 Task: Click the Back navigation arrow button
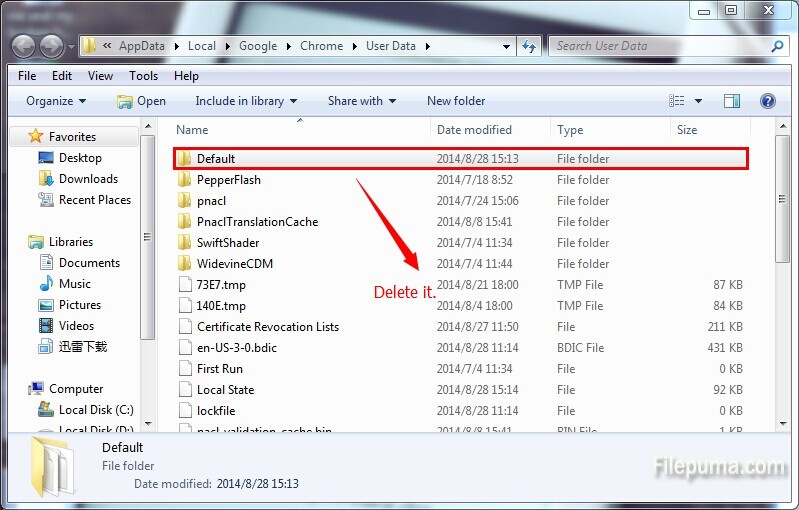coord(24,46)
